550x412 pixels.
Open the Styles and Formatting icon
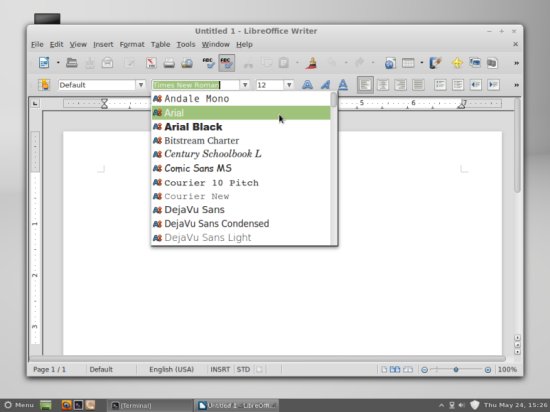coord(44,85)
